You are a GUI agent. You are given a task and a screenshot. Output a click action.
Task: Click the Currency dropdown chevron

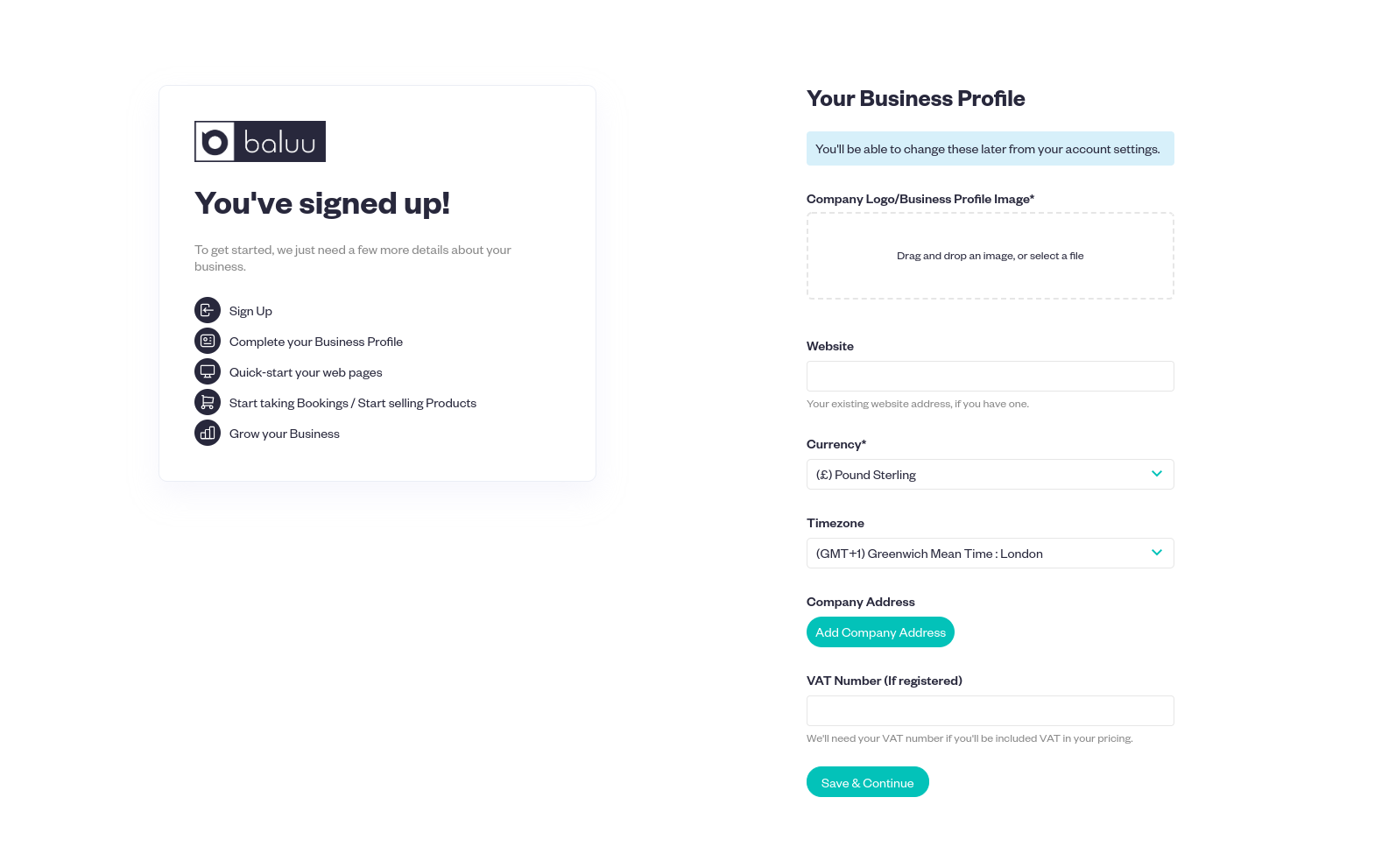pyautogui.click(x=1156, y=474)
